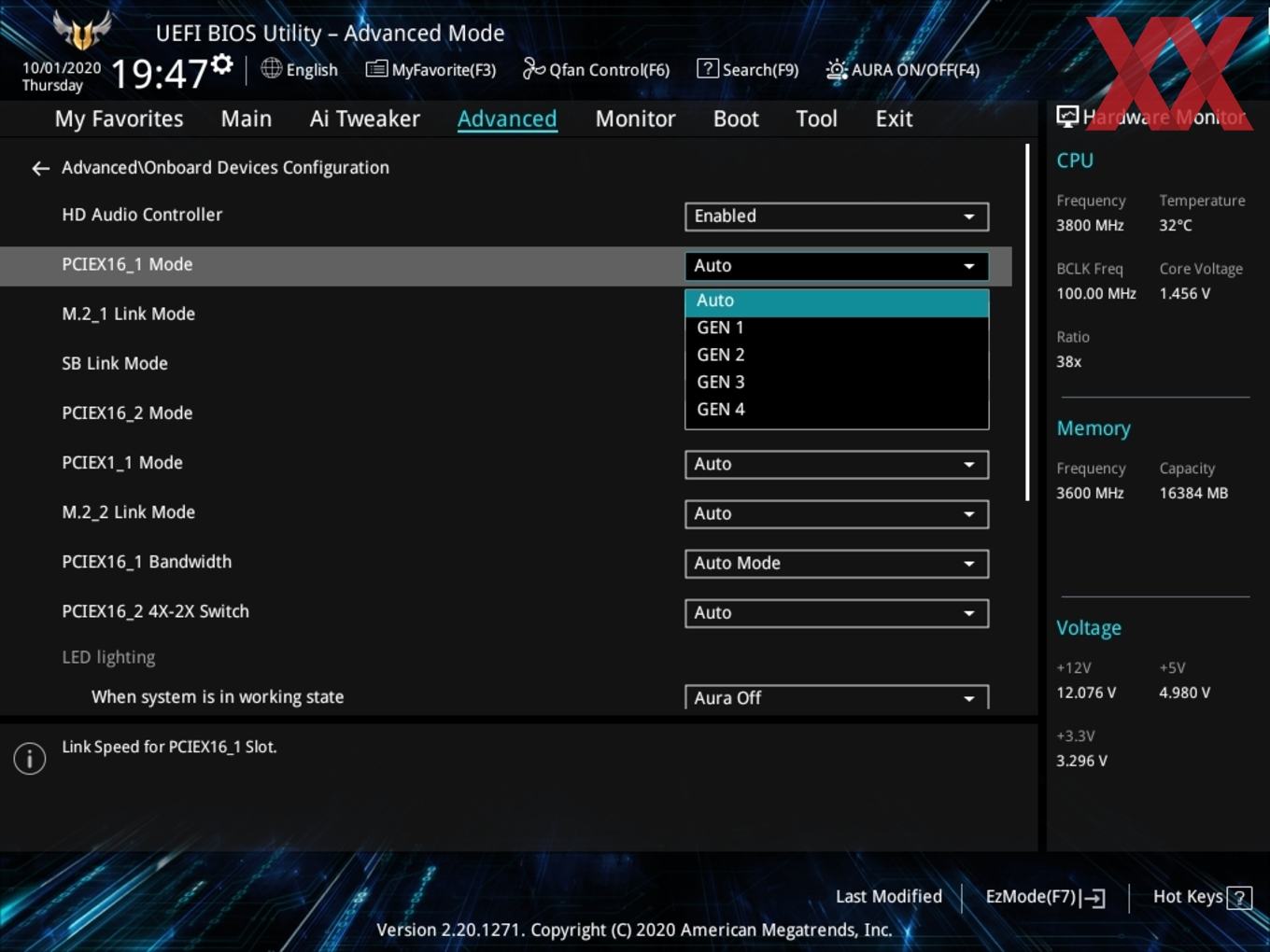Switch to My Favorites tab

click(119, 119)
